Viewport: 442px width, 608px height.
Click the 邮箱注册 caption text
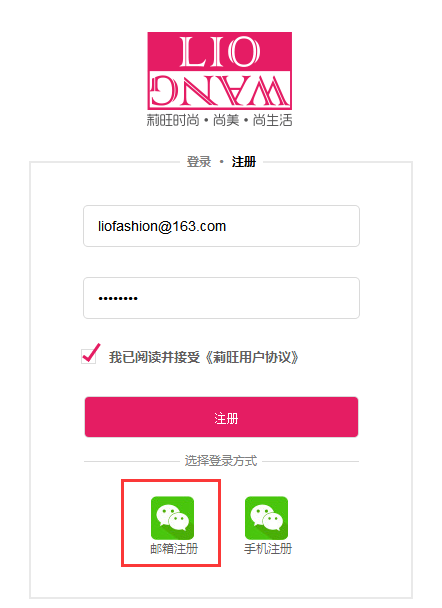(174, 548)
